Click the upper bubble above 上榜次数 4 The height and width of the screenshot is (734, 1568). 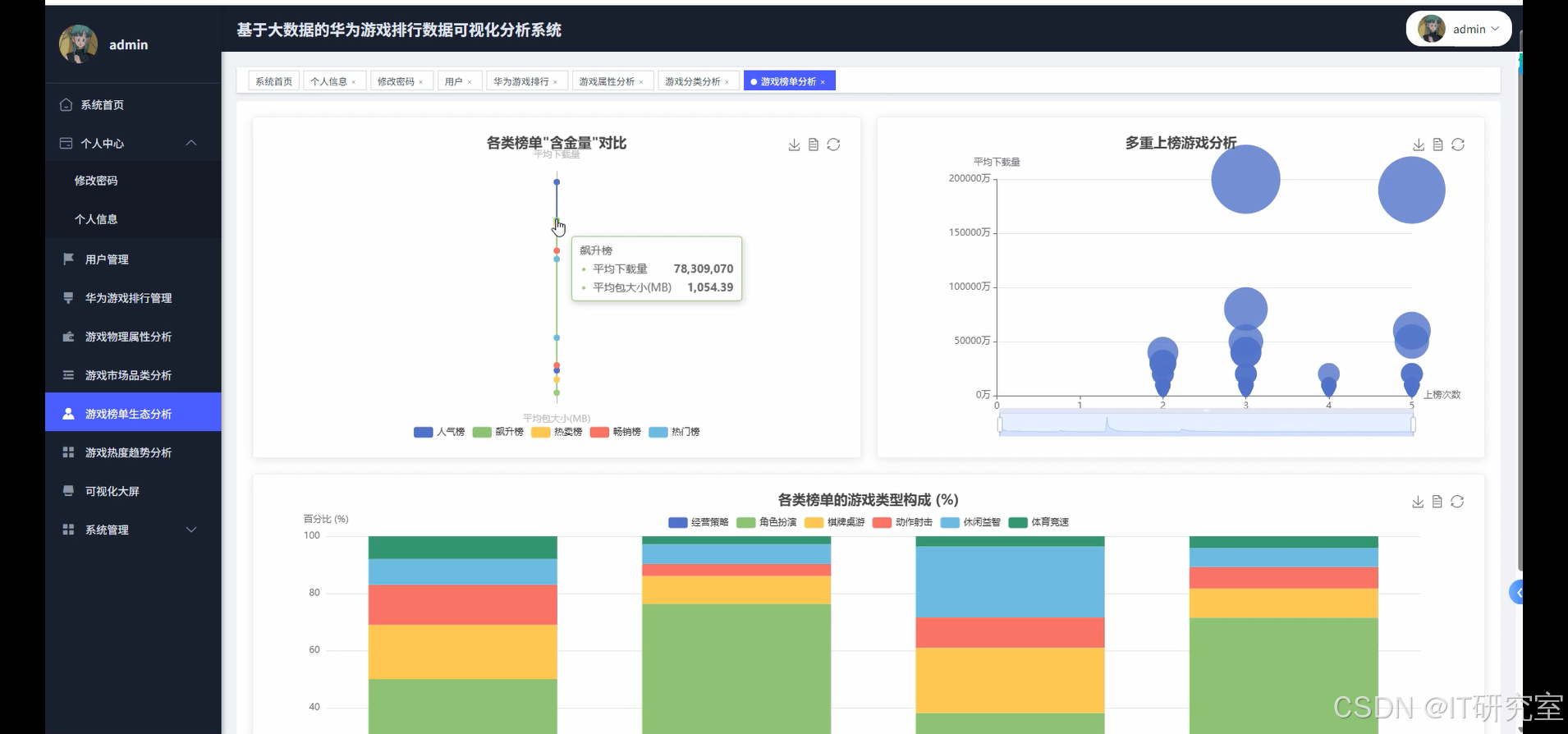click(x=1328, y=374)
